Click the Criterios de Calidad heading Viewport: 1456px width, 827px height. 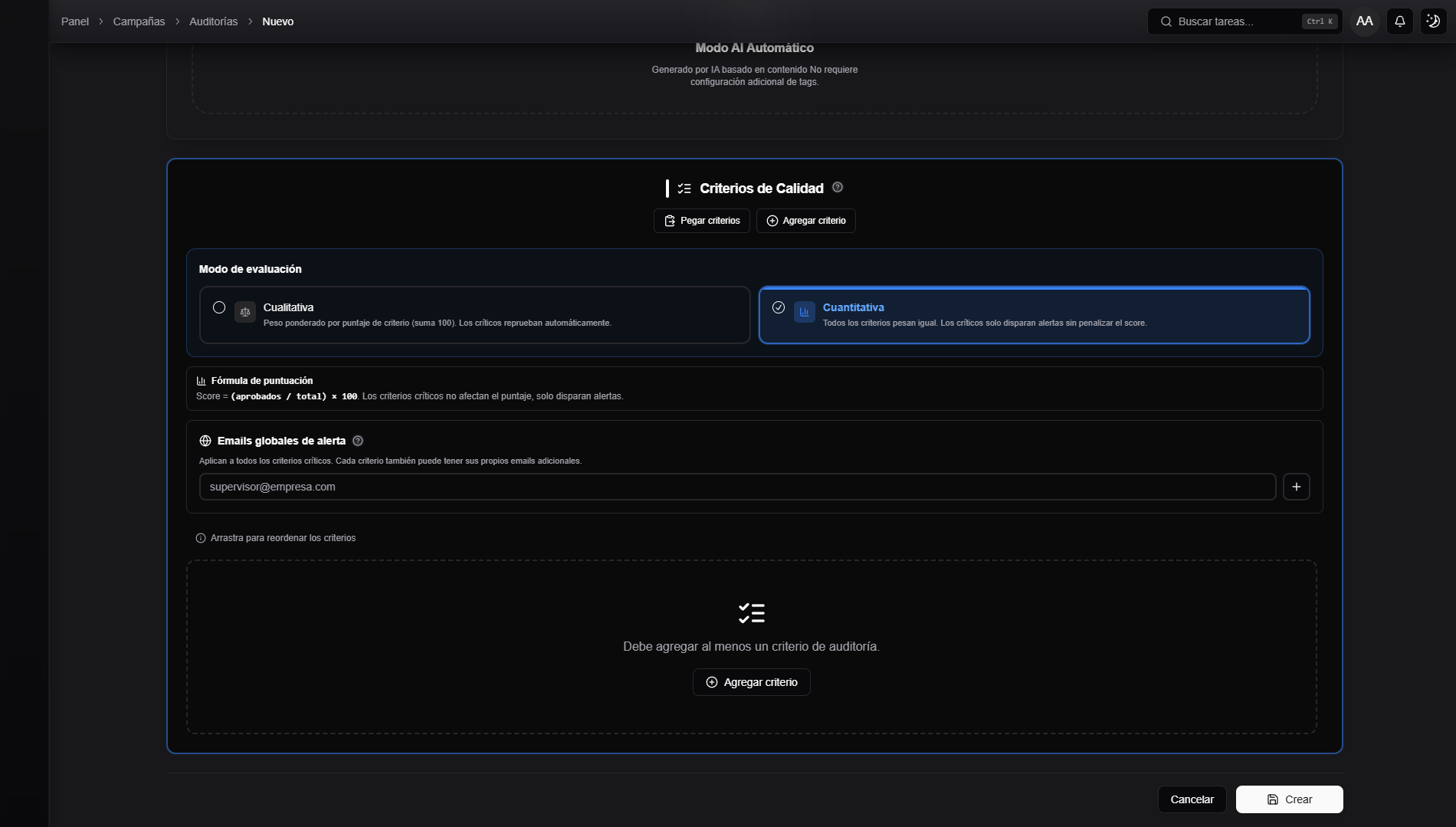762,189
